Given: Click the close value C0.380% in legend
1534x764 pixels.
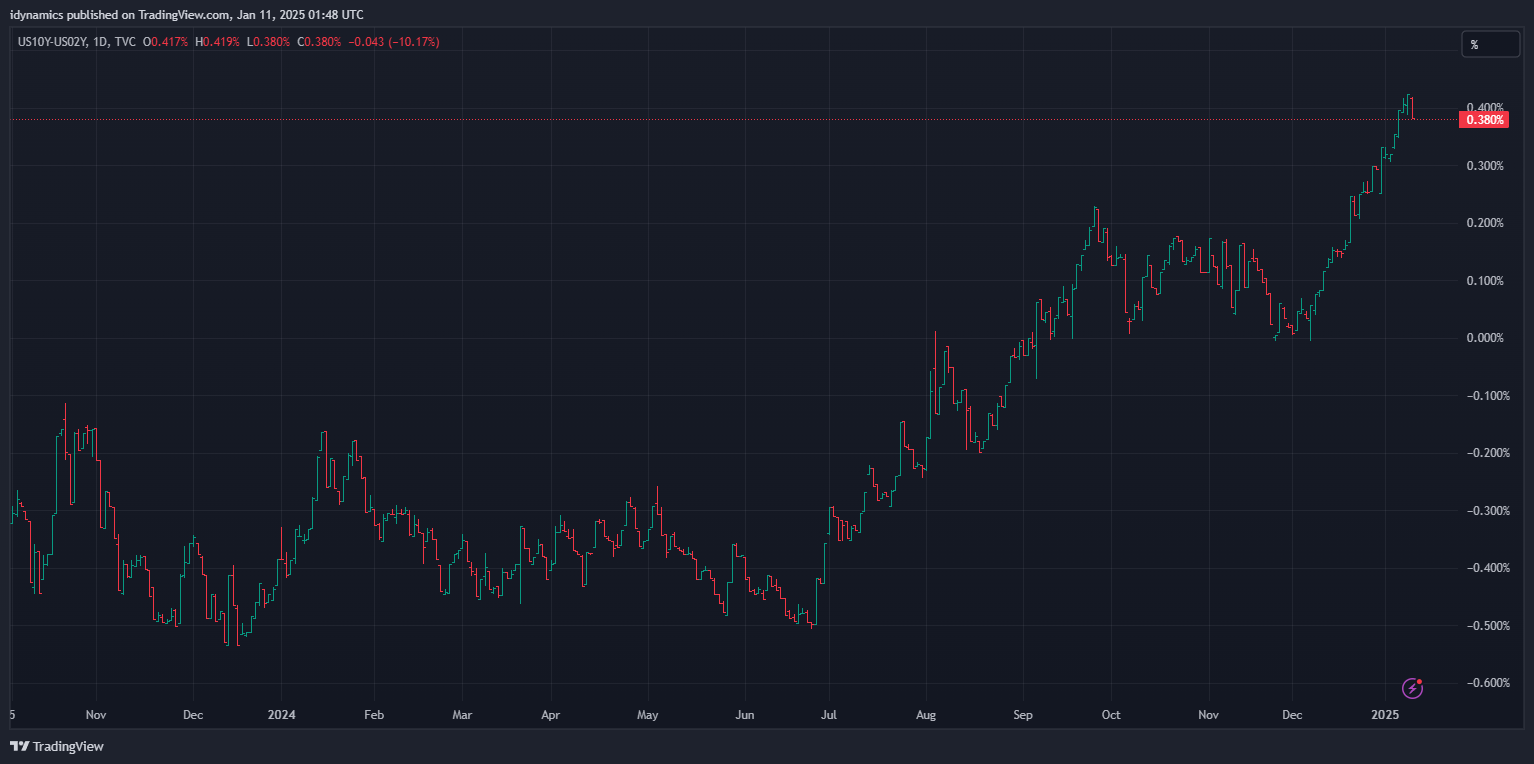Looking at the screenshot, I should pos(319,42).
